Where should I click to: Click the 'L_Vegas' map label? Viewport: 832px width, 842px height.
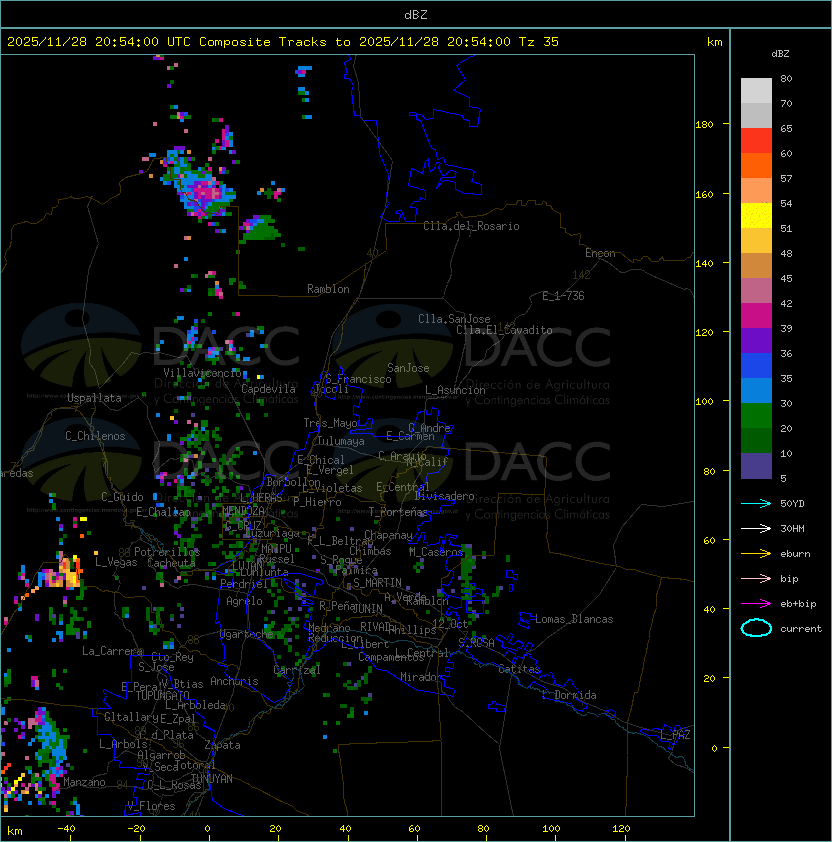point(116,562)
